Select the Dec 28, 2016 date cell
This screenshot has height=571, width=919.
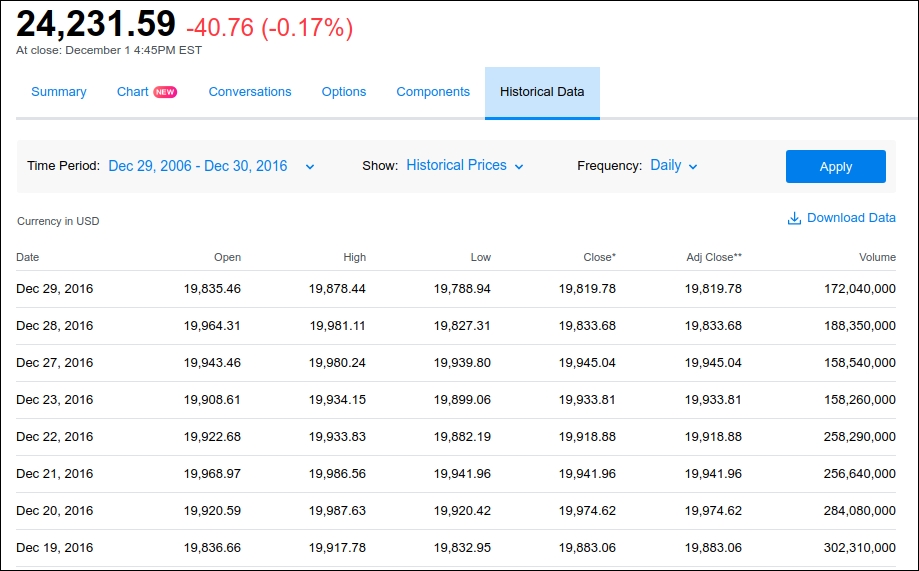click(55, 326)
